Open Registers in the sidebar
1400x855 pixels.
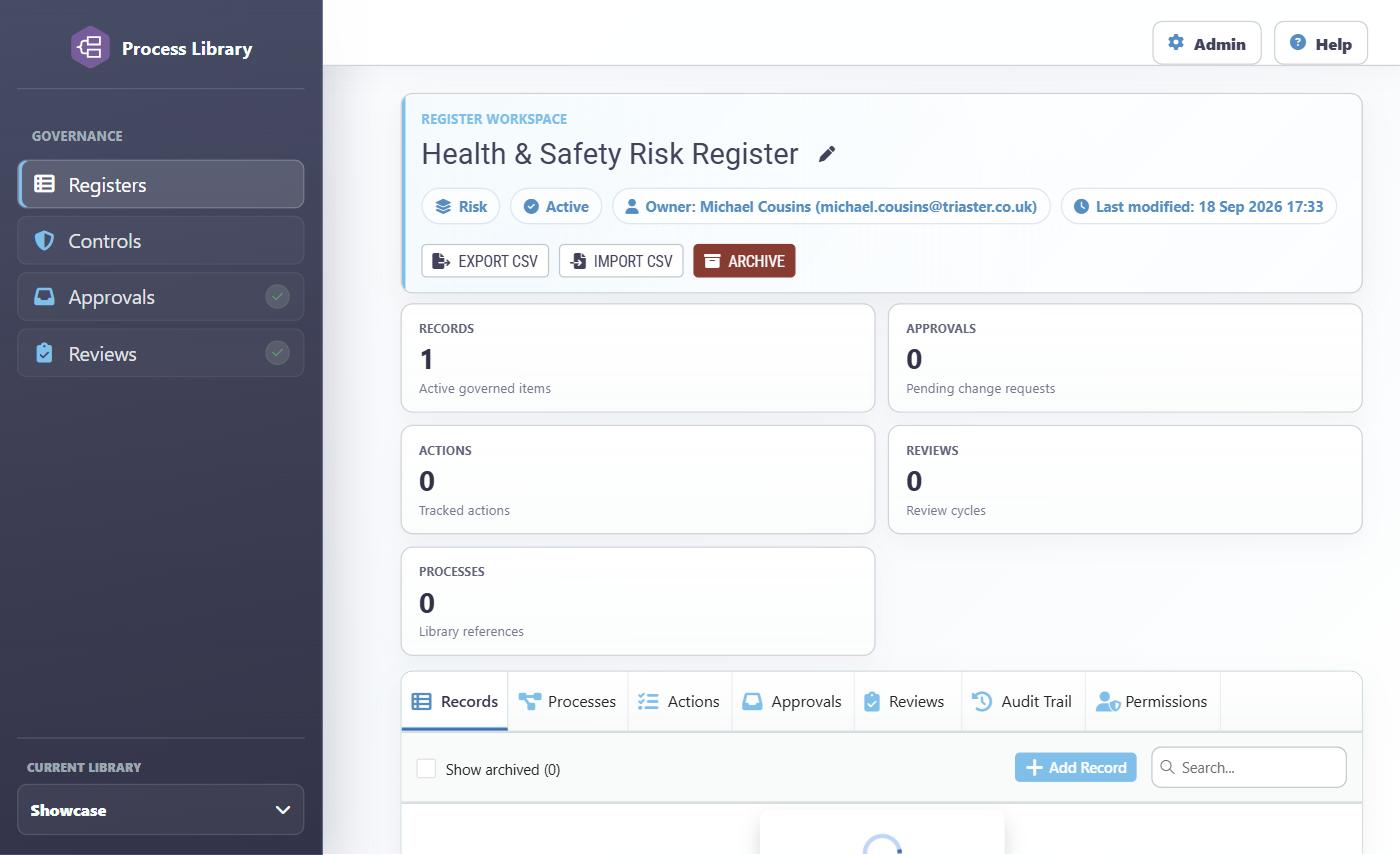(x=161, y=184)
